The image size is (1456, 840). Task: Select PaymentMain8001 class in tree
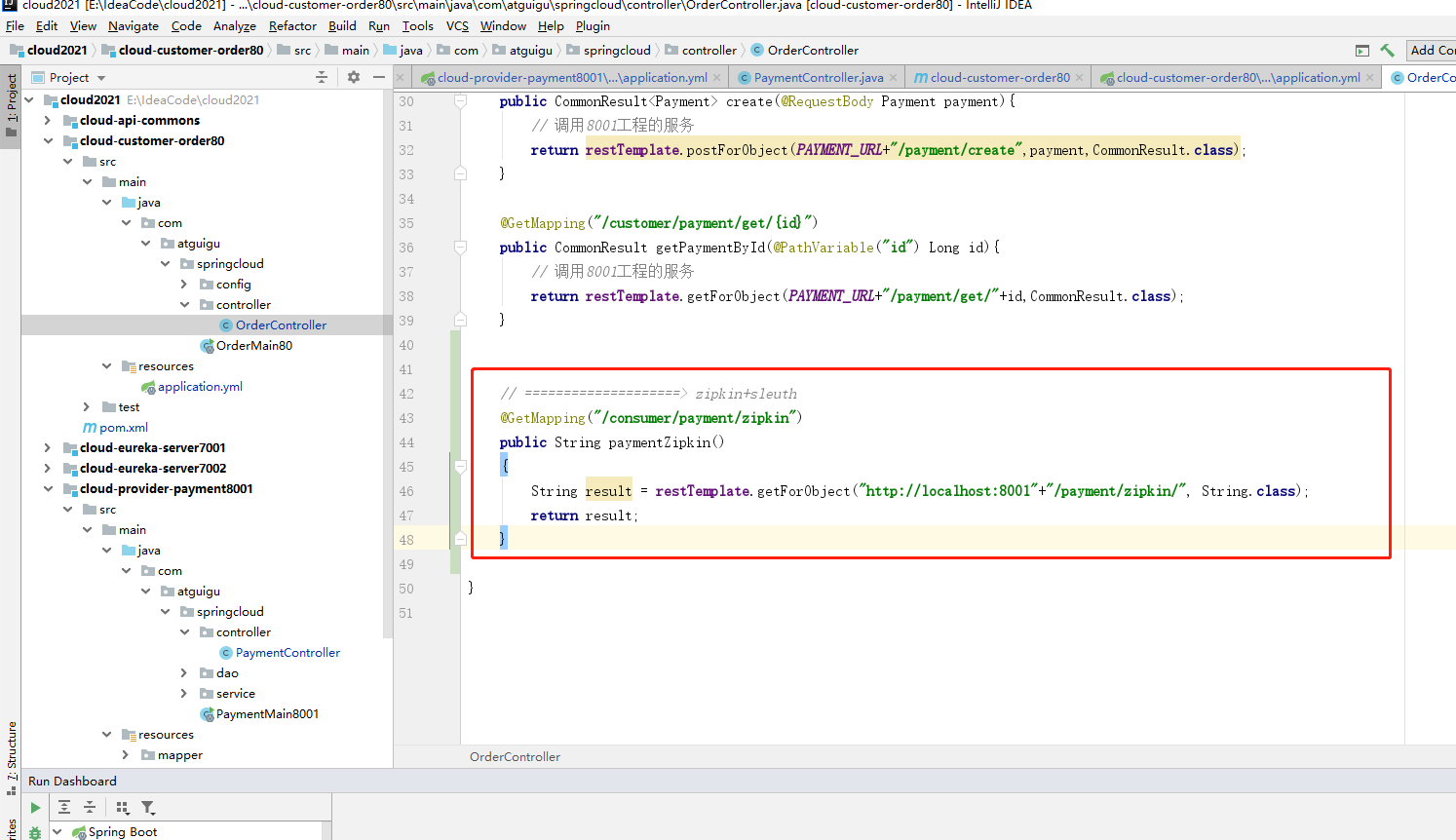(x=267, y=714)
